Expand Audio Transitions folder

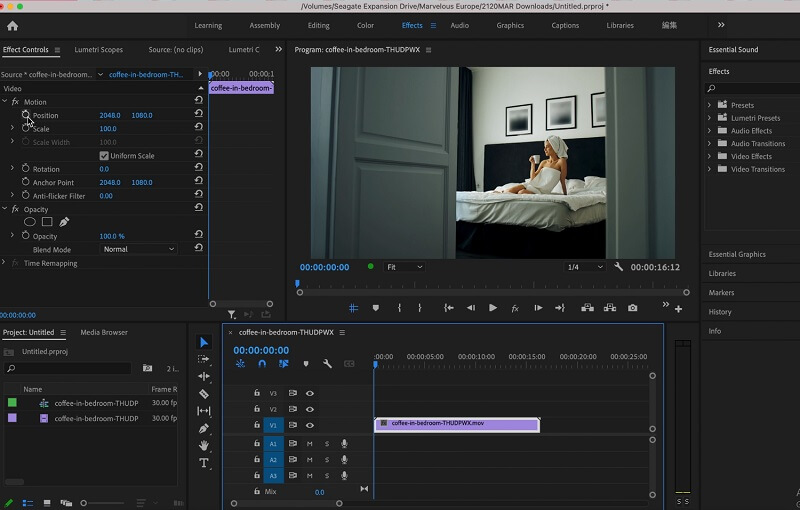(x=710, y=143)
